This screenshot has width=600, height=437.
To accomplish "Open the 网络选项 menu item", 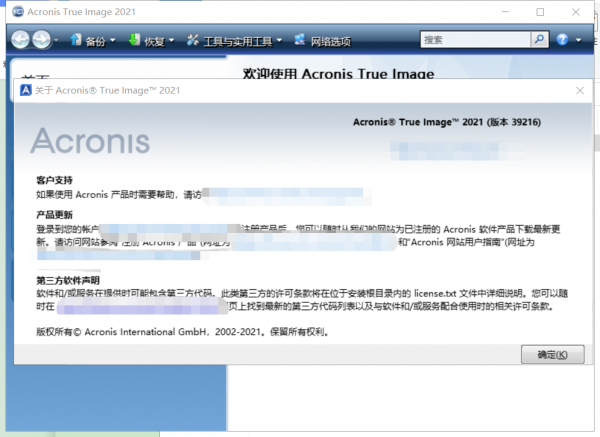I will 323,41.
